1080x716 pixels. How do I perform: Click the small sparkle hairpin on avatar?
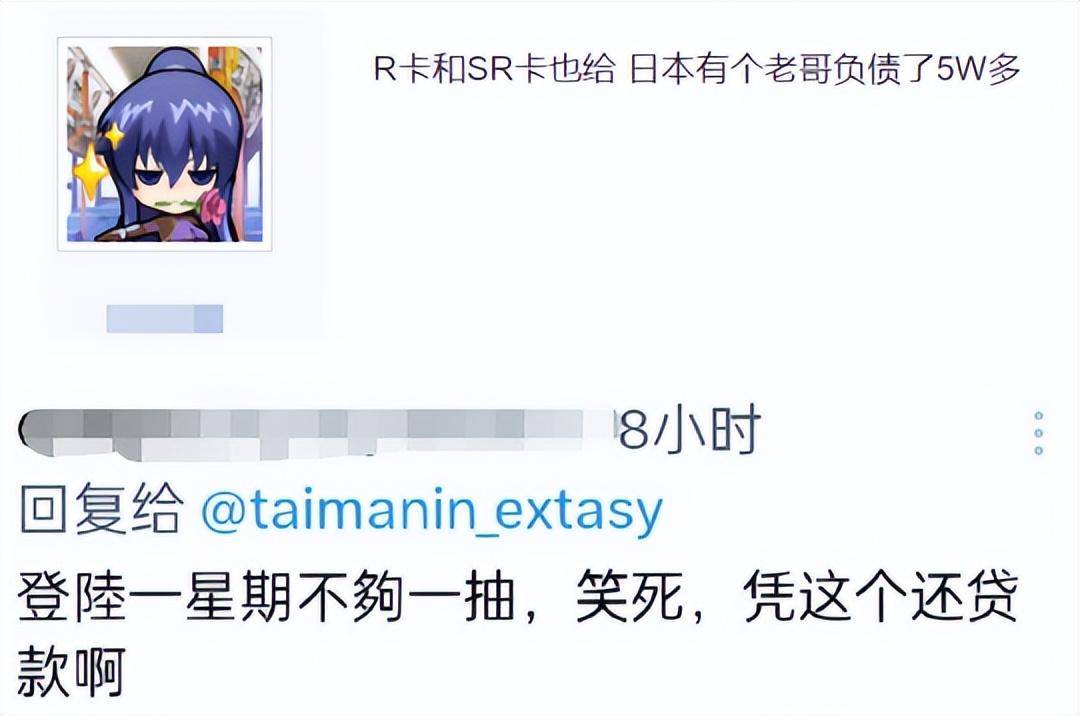click(114, 134)
